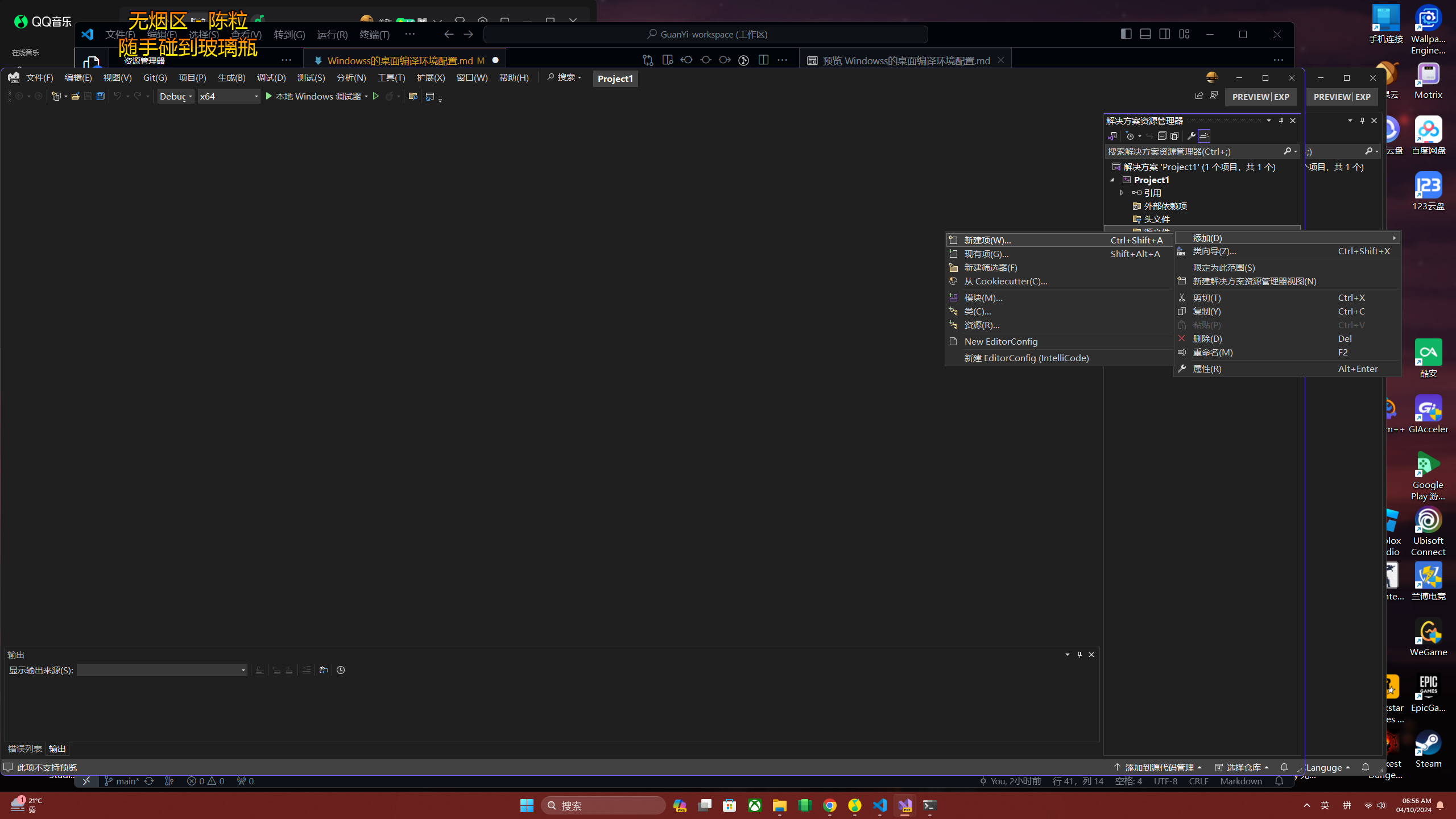Toggle auto-hide pin on Solution Explorer
Viewport: 1456px width, 819px height.
click(1281, 121)
